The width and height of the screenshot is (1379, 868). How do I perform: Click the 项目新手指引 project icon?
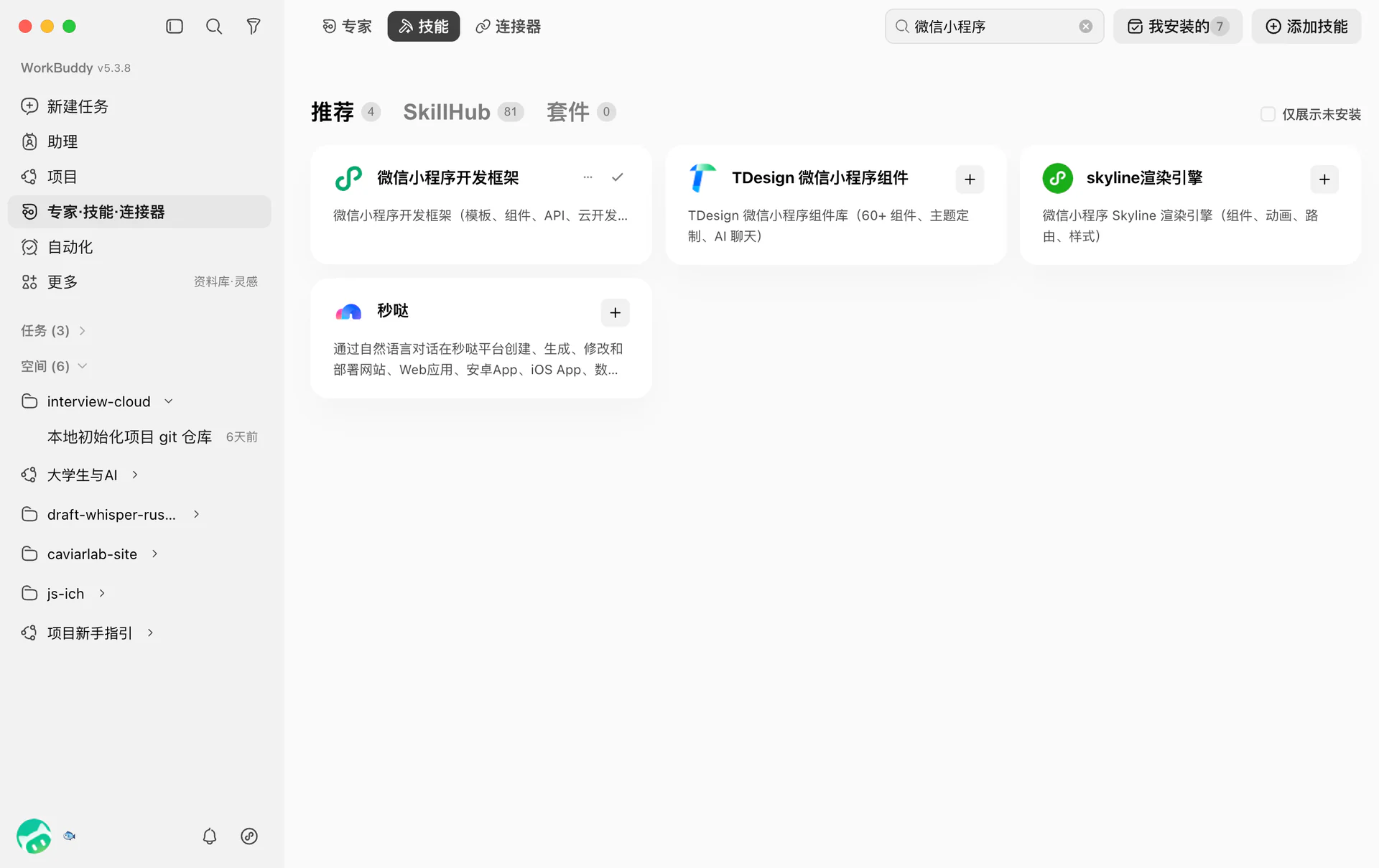pyautogui.click(x=29, y=633)
